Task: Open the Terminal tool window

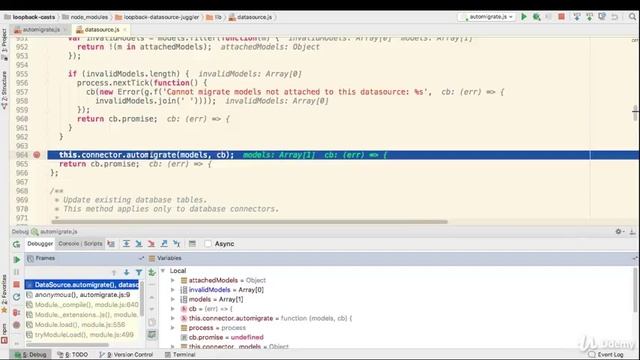Action: click(180, 355)
